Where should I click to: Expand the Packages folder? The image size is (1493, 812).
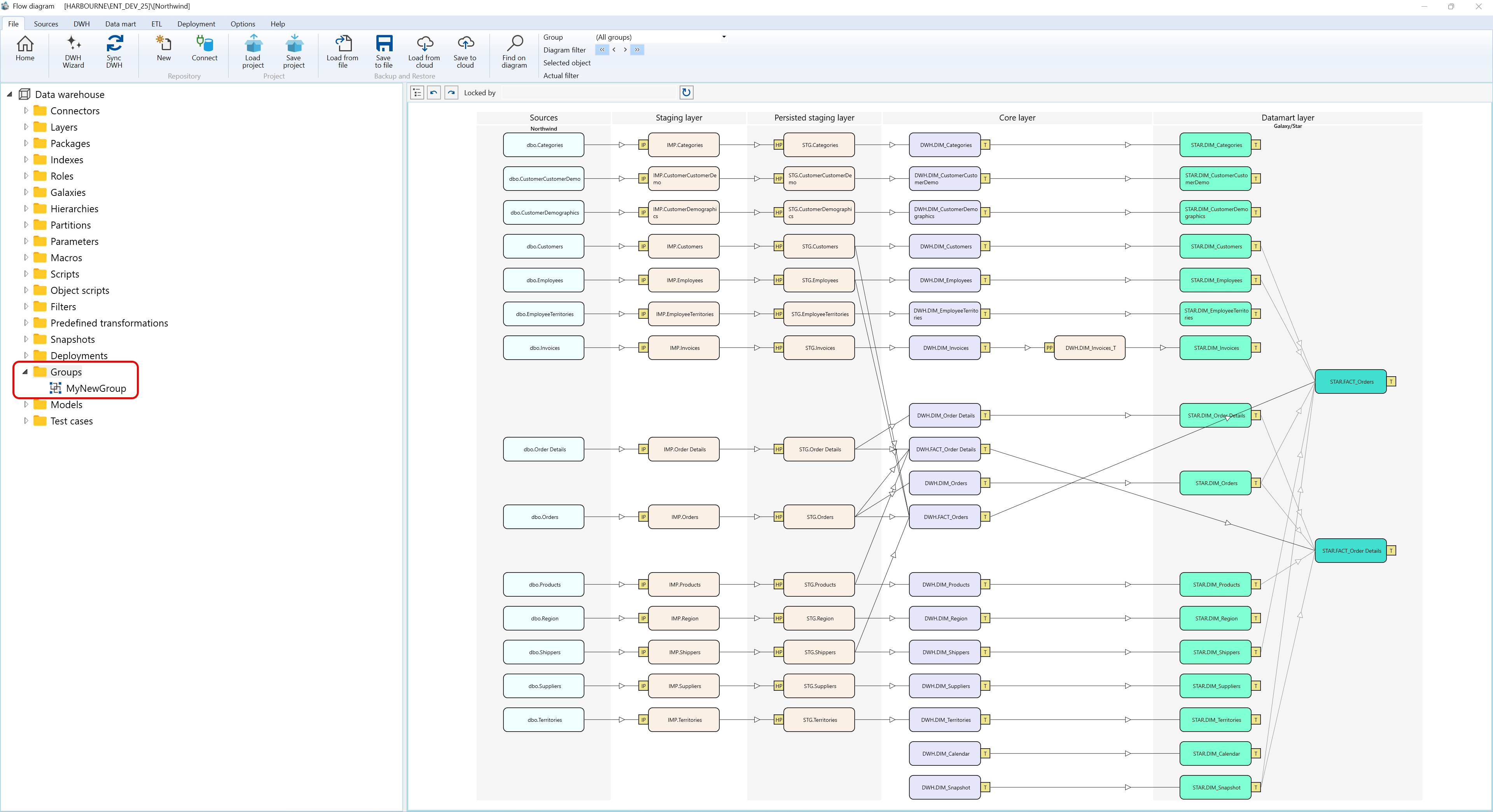(26, 143)
